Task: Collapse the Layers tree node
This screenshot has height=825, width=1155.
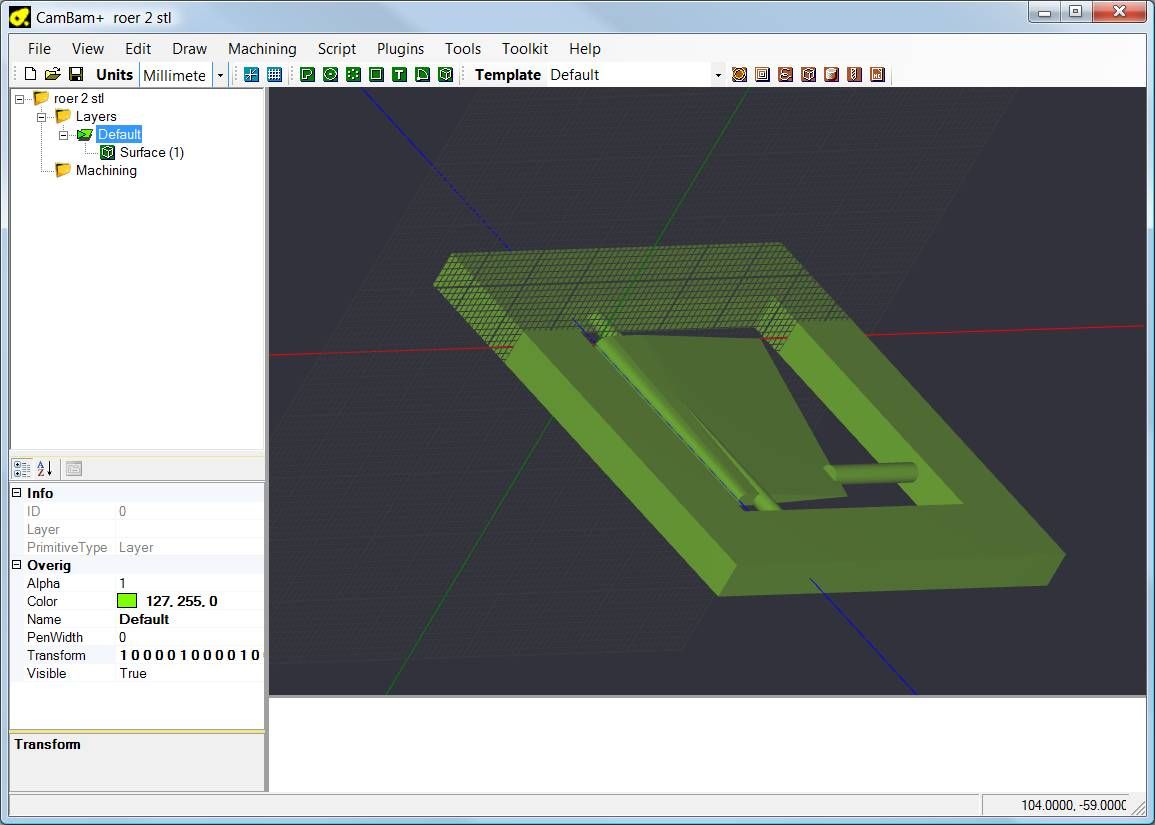Action: click(42, 117)
